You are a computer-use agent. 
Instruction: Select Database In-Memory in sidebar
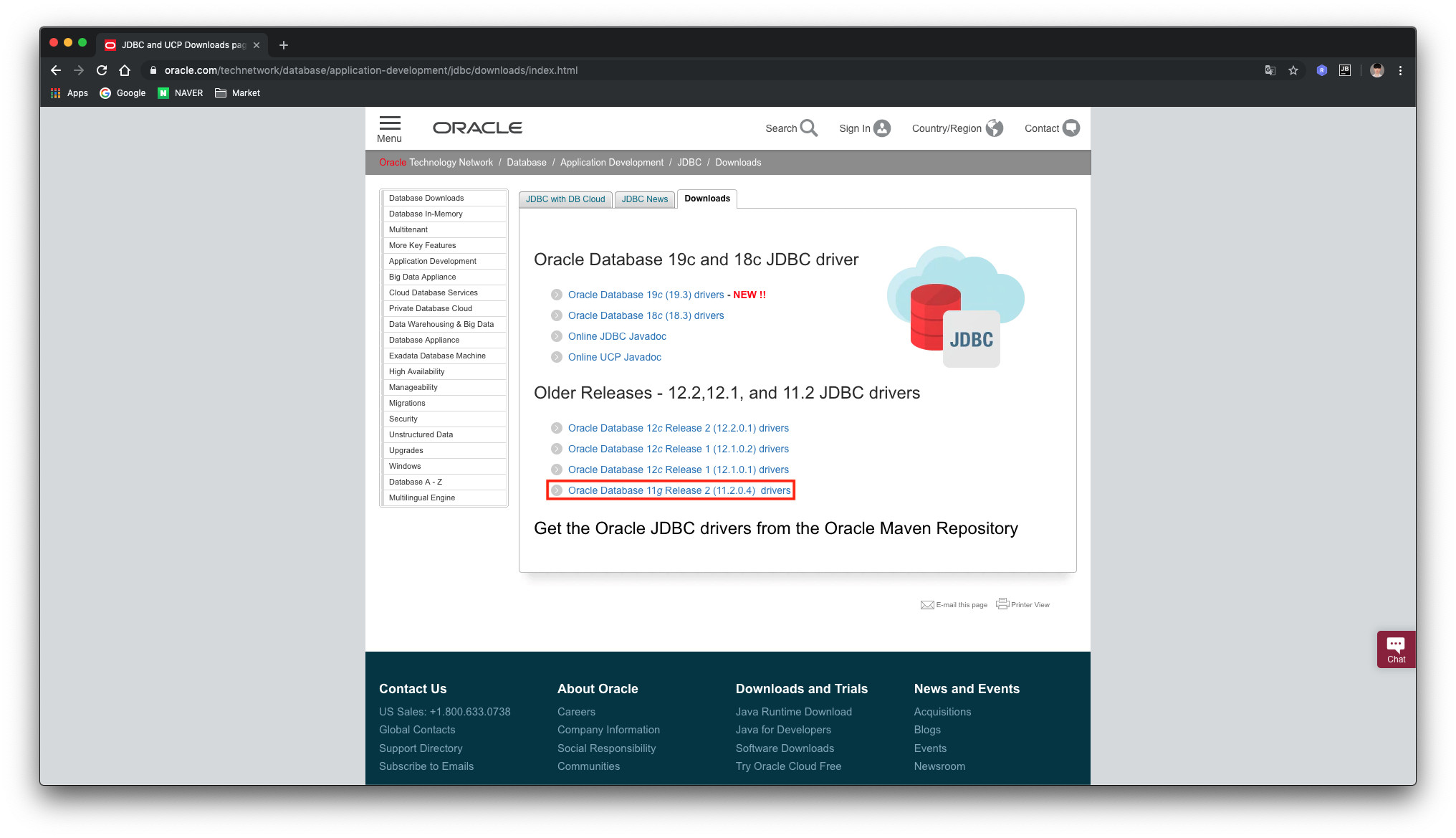click(x=426, y=214)
